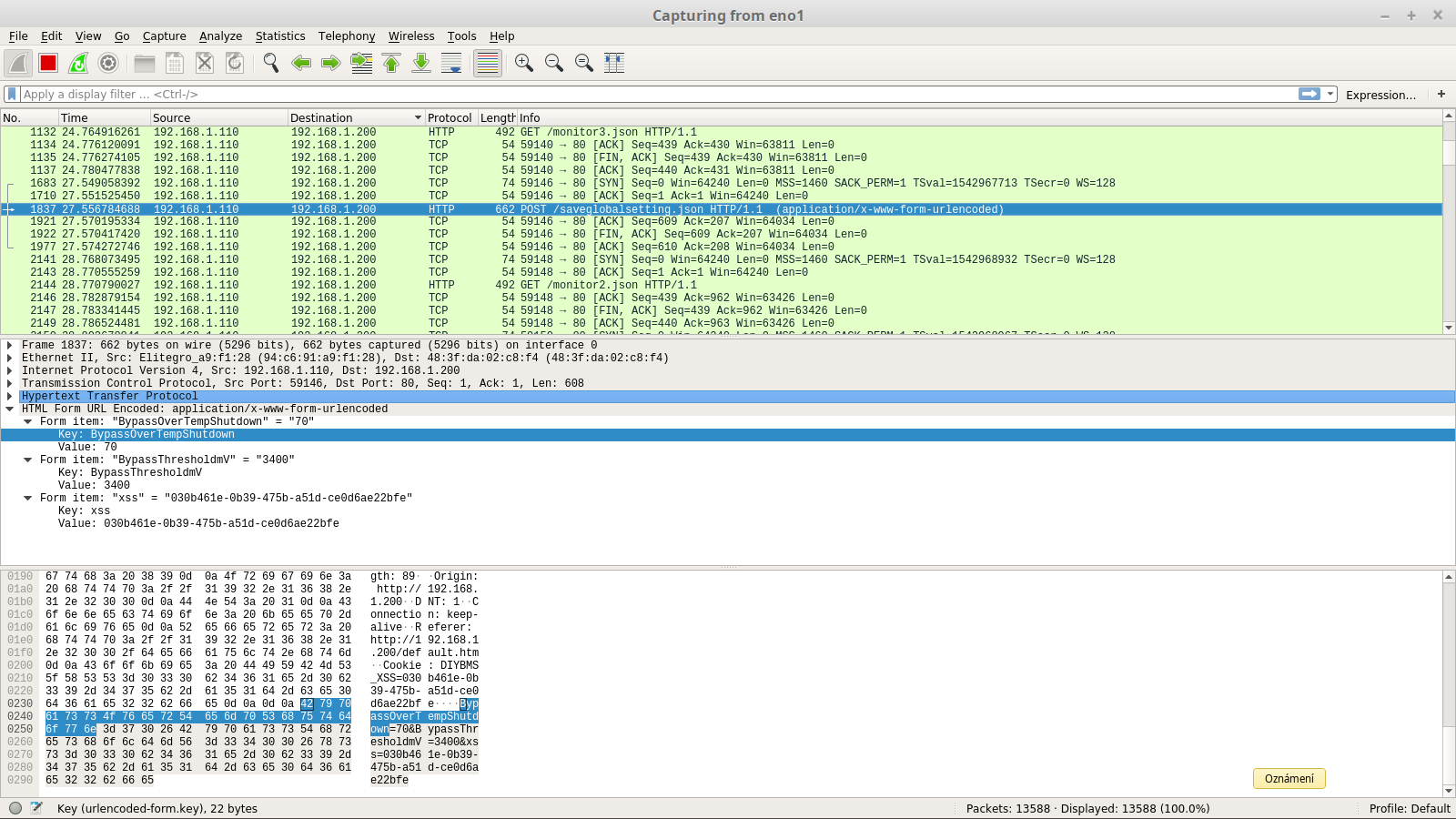This screenshot has width=1456, height=819.
Task: Go back to previous packet arrow
Action: [x=301, y=63]
